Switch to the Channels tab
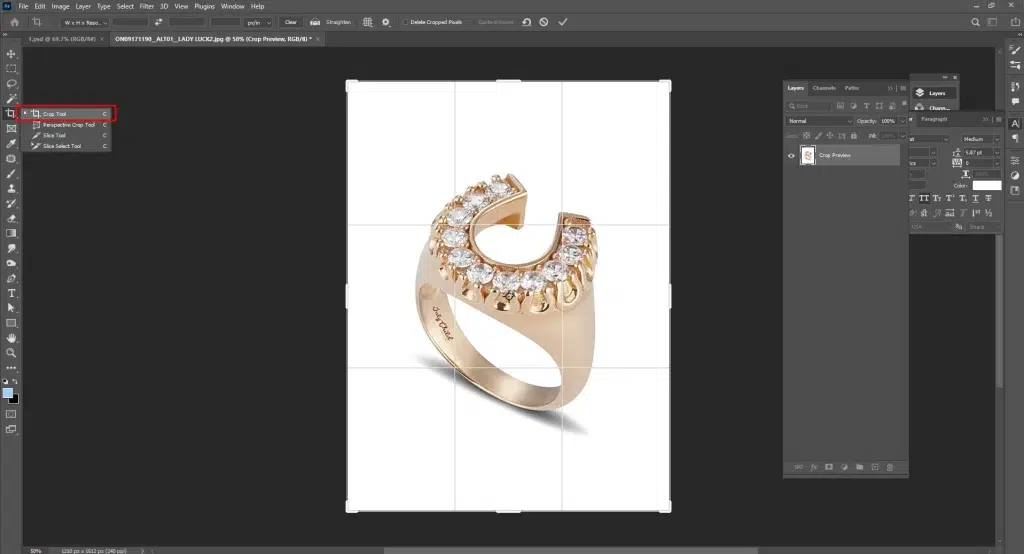The height and width of the screenshot is (554, 1024). (824, 88)
